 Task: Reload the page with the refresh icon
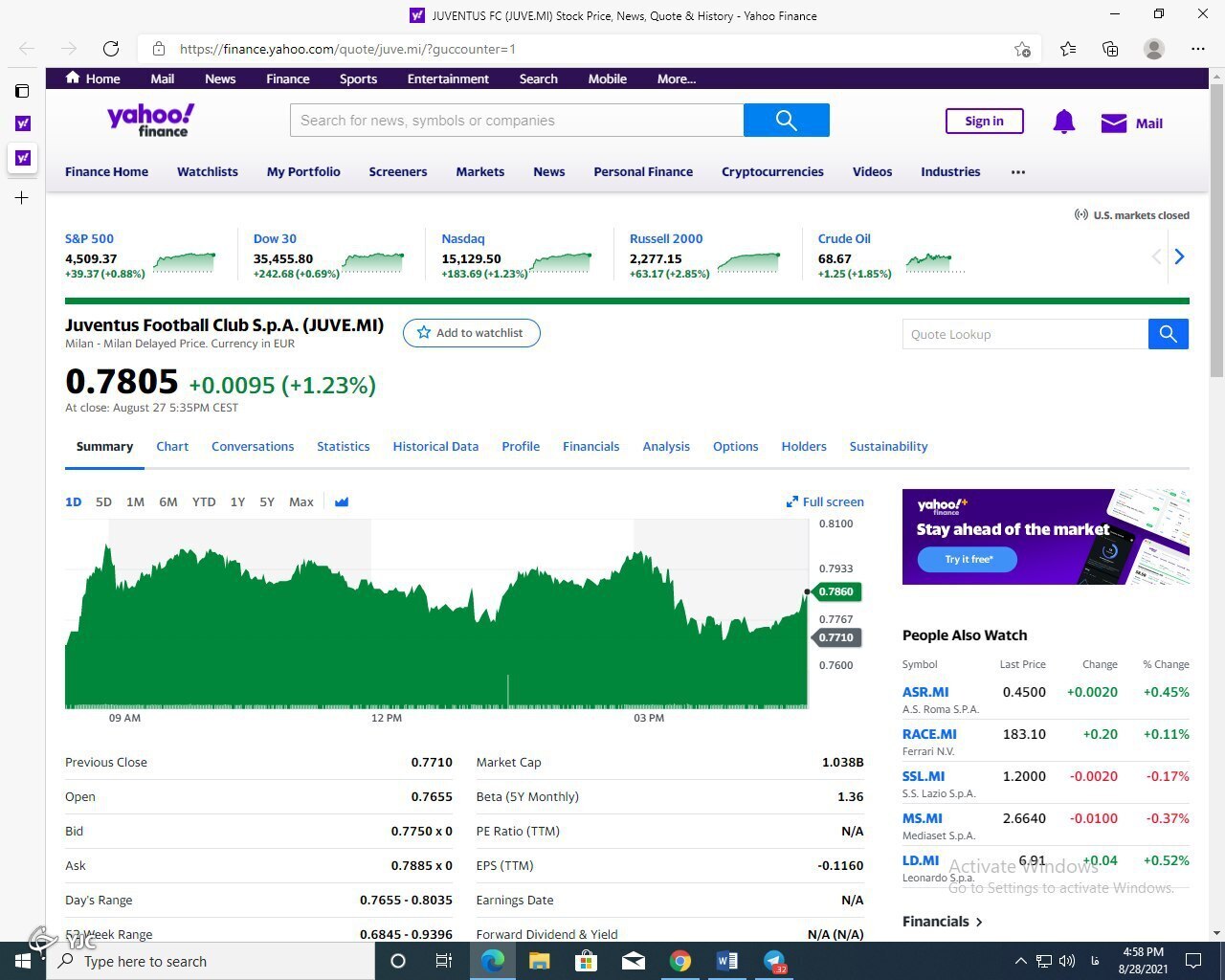coord(111,49)
